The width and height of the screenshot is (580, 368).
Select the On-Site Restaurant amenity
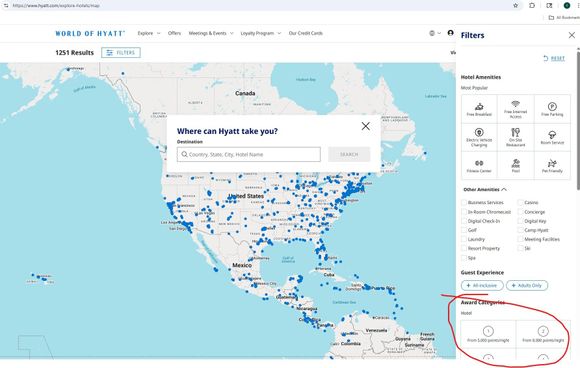tap(516, 138)
